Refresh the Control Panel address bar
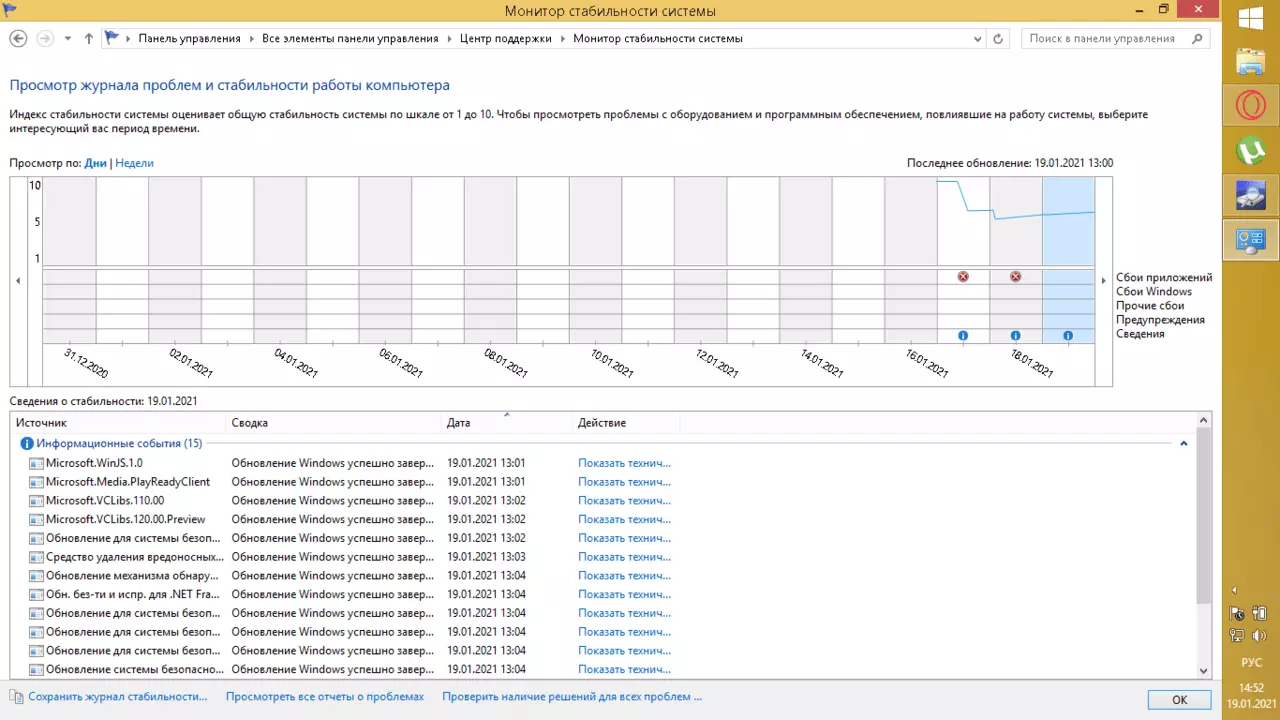This screenshot has width=1280, height=720. pyautogui.click(x=997, y=38)
